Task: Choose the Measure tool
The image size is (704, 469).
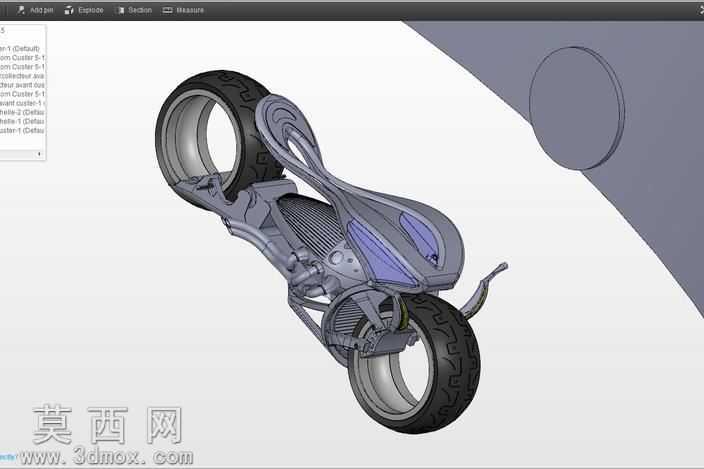Action: (x=183, y=10)
